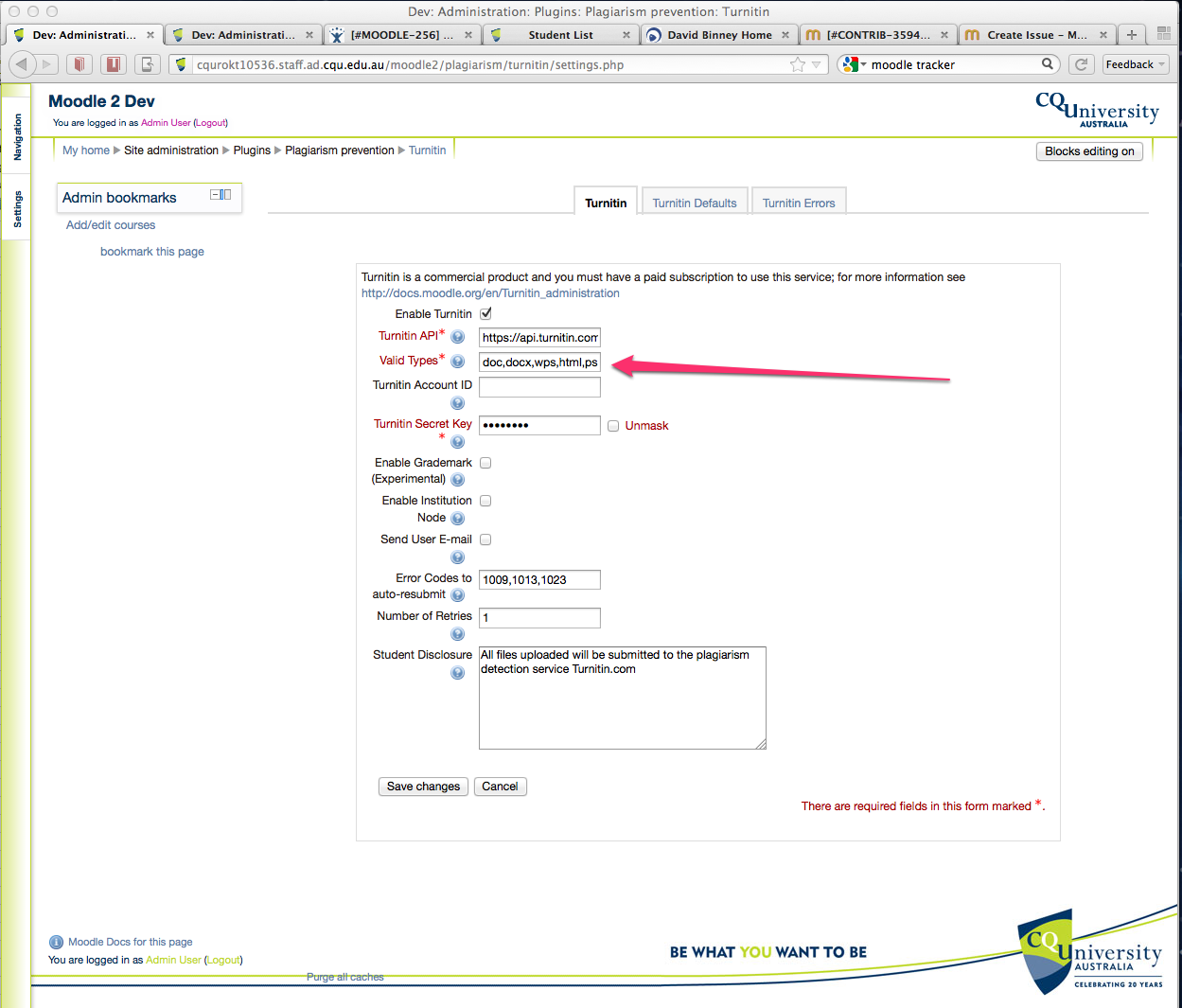Switch to the [#CONTRIB-3594 browser tab
The image size is (1182, 1008).
coord(878,35)
